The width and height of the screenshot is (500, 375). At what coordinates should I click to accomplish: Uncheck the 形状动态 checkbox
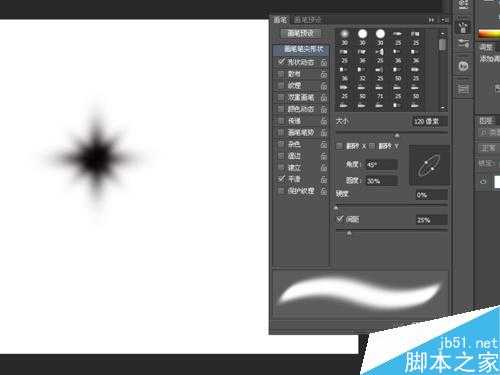click(x=281, y=62)
